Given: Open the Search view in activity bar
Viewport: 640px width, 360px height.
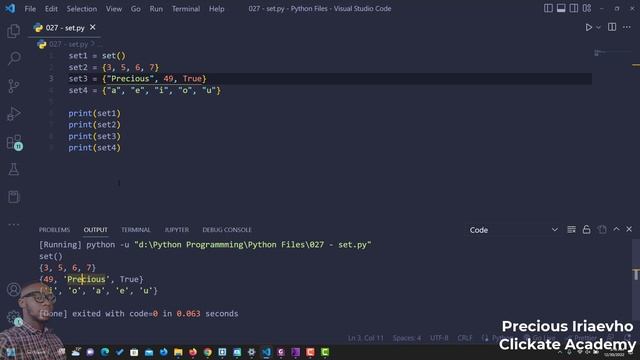Looking at the screenshot, I should pos(14,58).
